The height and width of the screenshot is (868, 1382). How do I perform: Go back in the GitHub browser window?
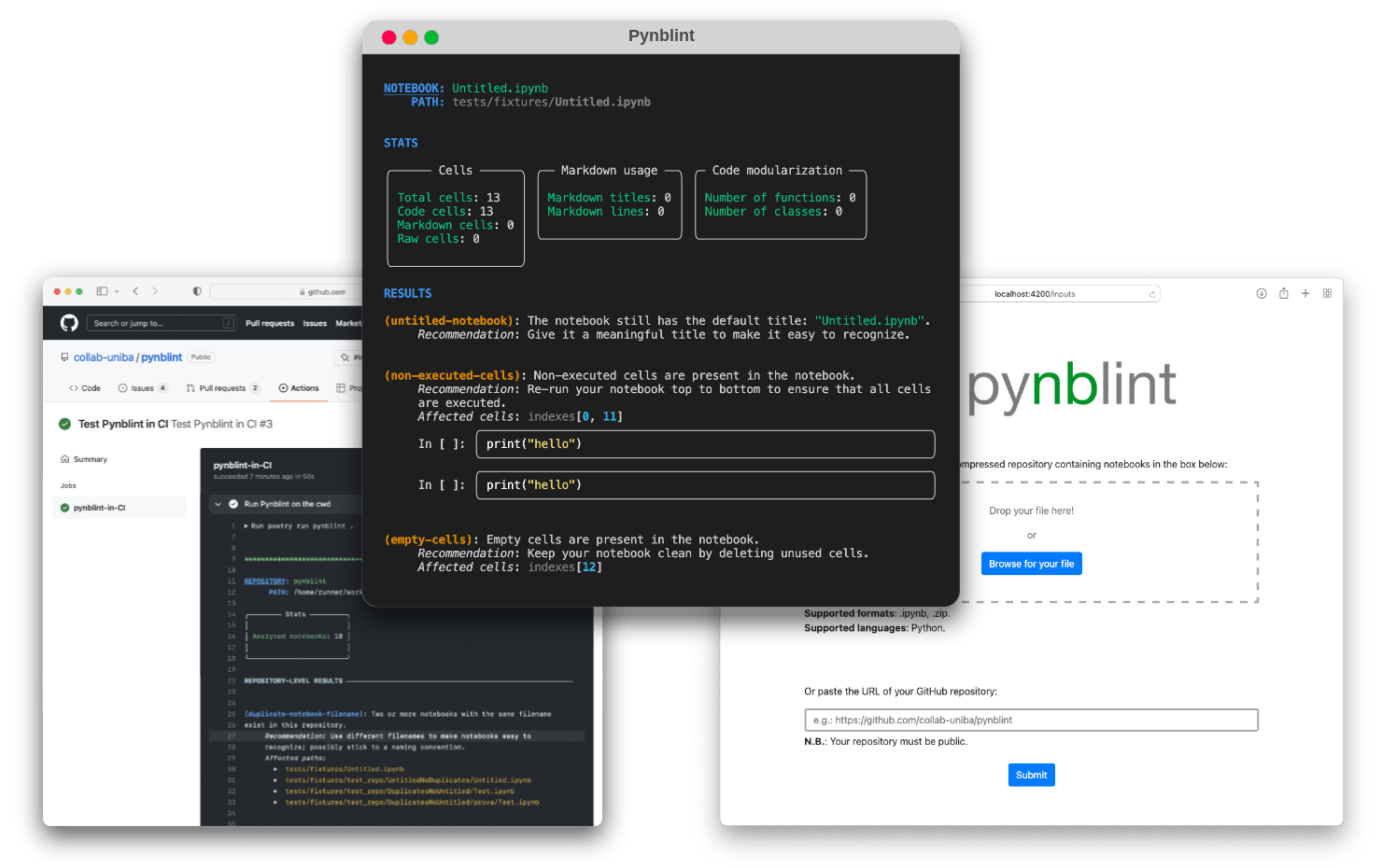(135, 291)
